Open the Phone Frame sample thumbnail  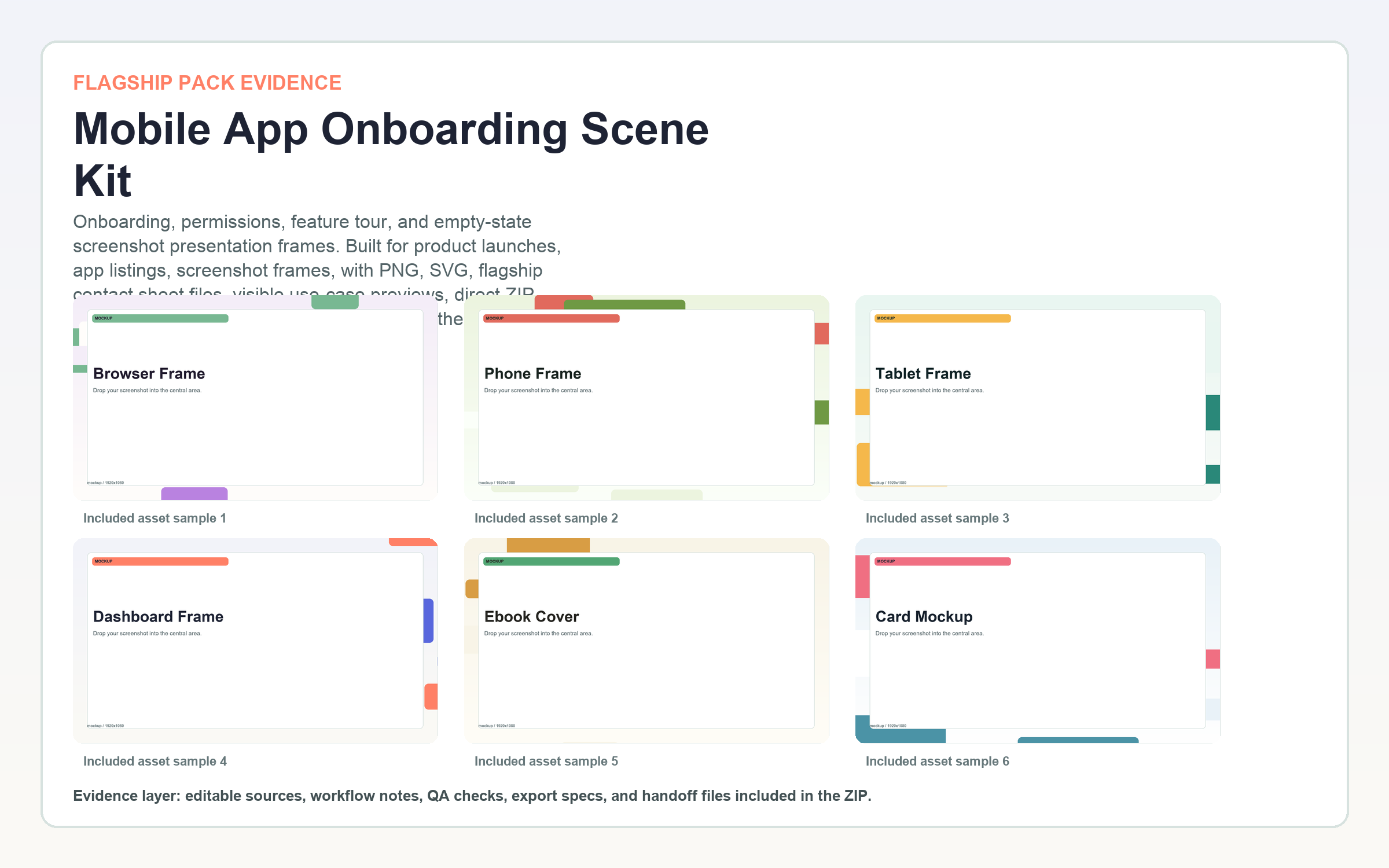tap(646, 398)
